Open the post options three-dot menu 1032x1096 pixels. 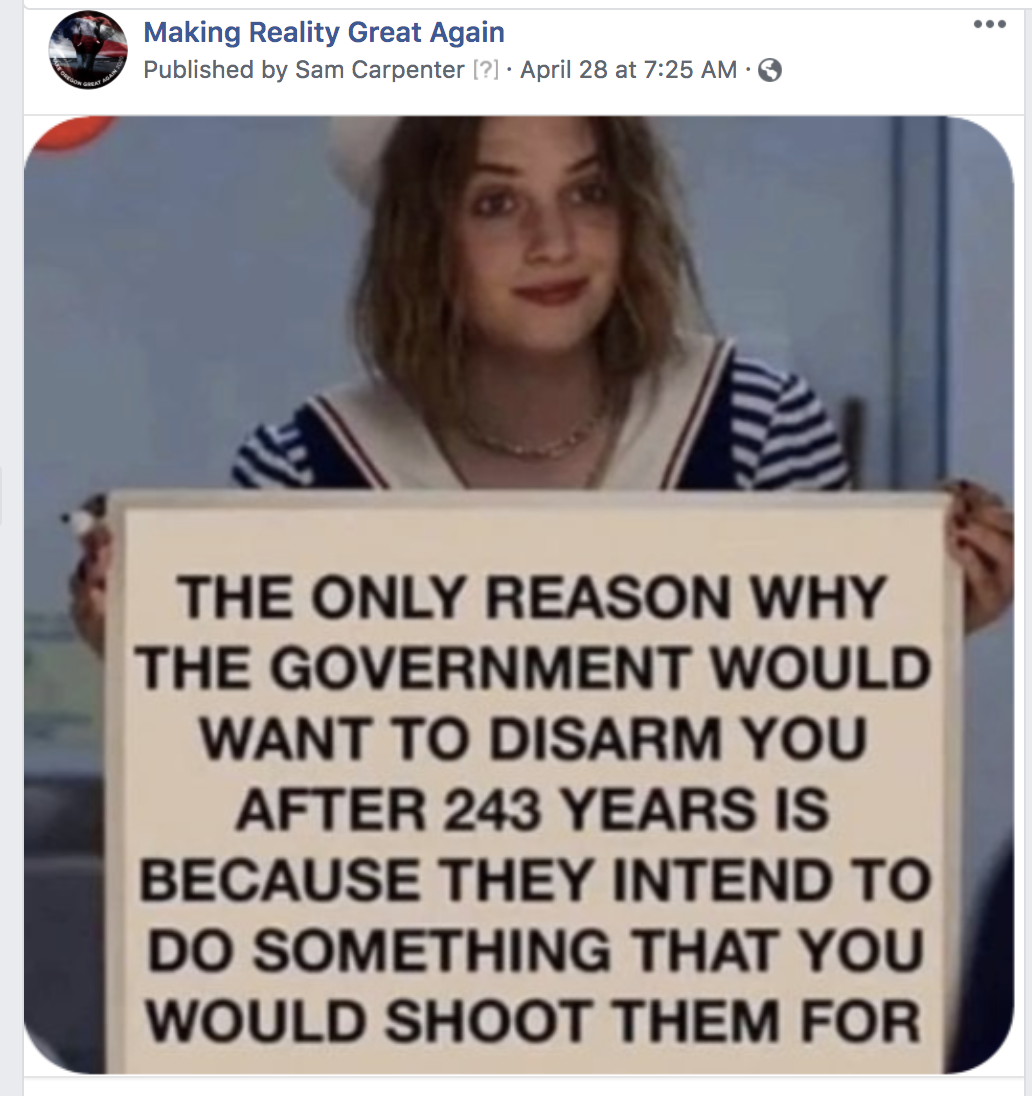[x=989, y=24]
